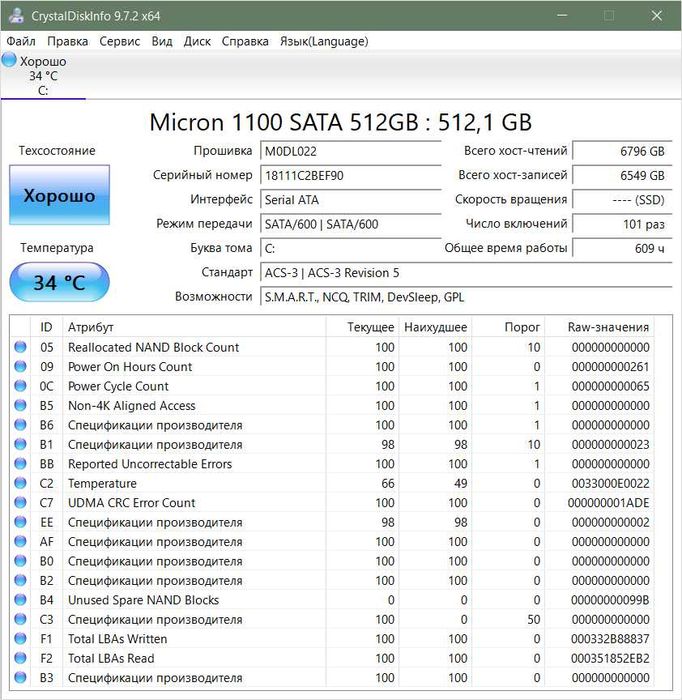
Task: Click the status orb for attribute F2
Action: click(21, 658)
